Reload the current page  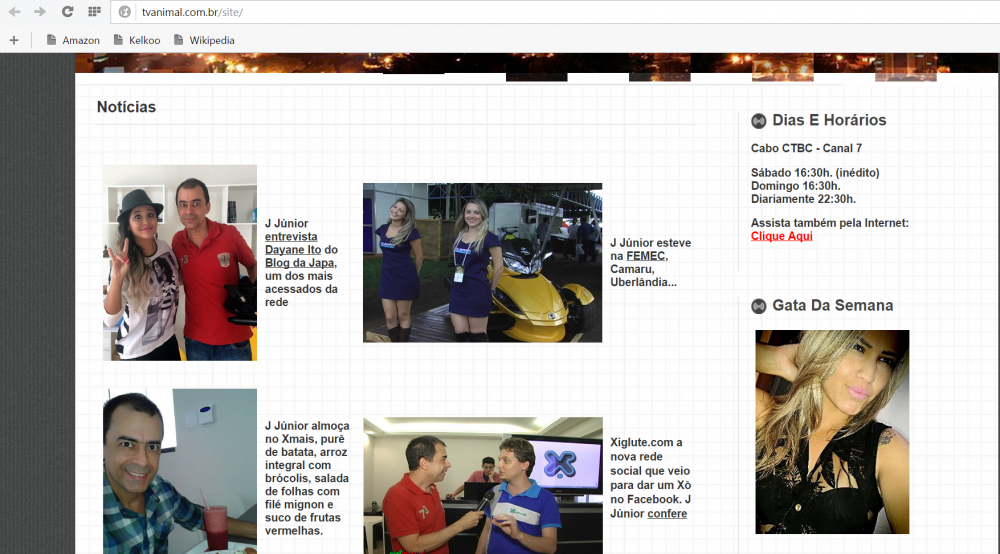[67, 12]
